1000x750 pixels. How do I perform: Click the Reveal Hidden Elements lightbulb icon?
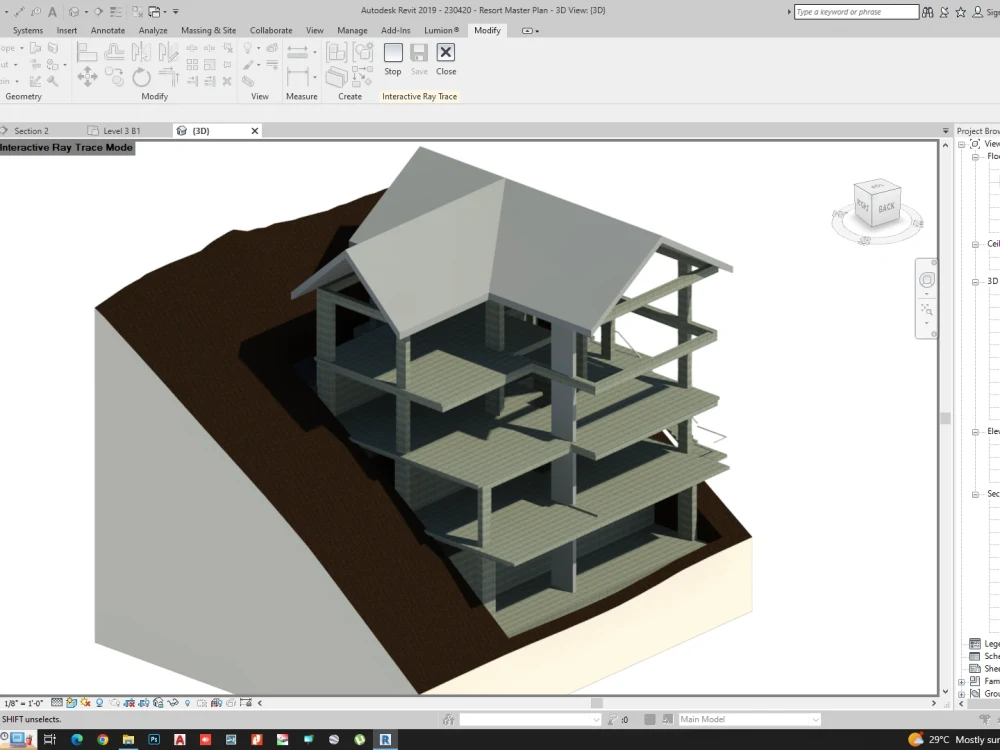point(187,701)
